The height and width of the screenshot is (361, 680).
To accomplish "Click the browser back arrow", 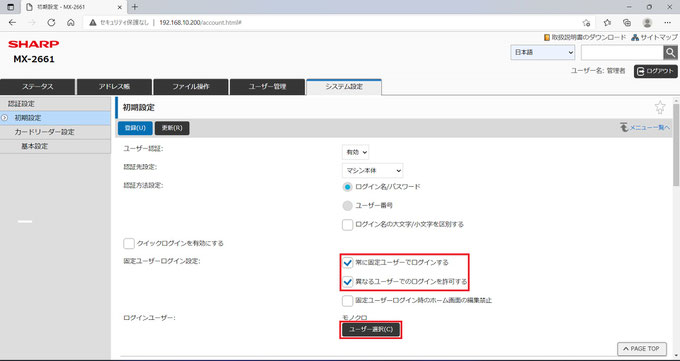I will (x=12, y=23).
